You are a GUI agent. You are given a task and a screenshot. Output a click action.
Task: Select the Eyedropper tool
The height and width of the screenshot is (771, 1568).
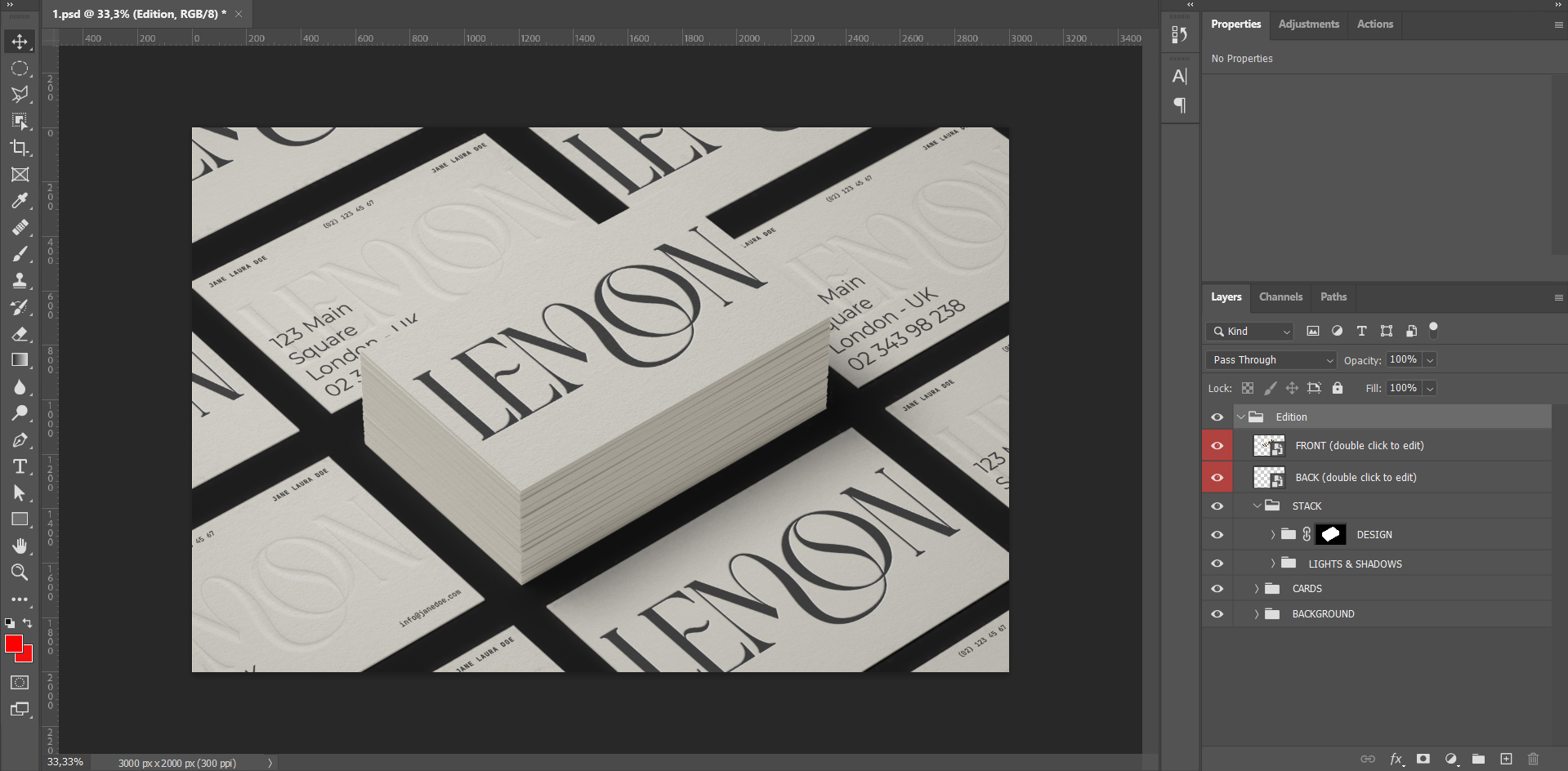click(20, 201)
